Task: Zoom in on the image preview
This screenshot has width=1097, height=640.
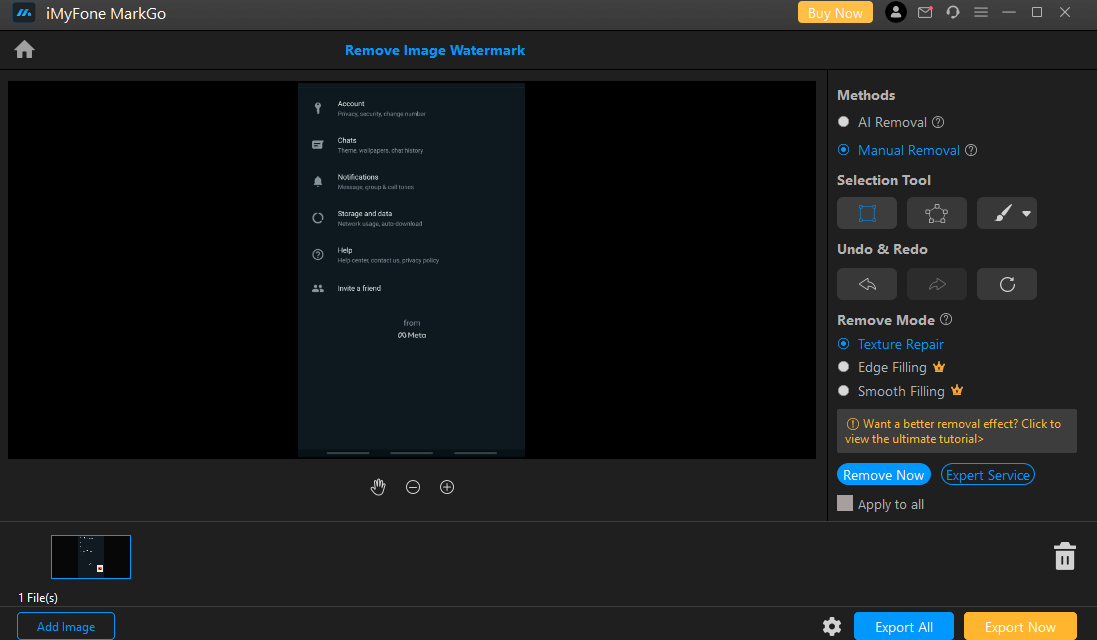Action: coord(447,487)
